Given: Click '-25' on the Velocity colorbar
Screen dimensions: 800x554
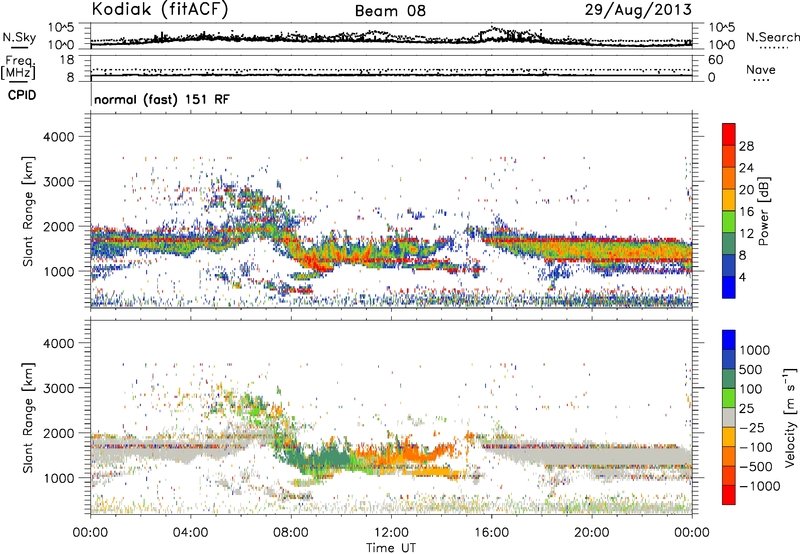Looking at the screenshot, I should (753, 428).
